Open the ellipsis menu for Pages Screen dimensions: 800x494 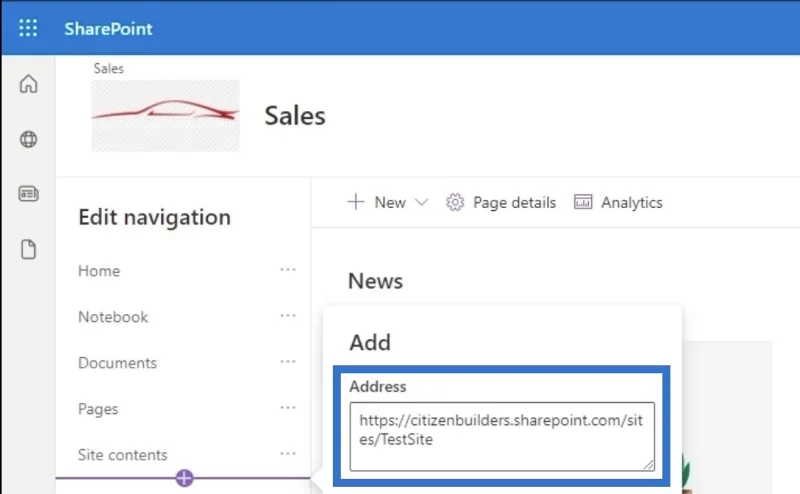(288, 407)
